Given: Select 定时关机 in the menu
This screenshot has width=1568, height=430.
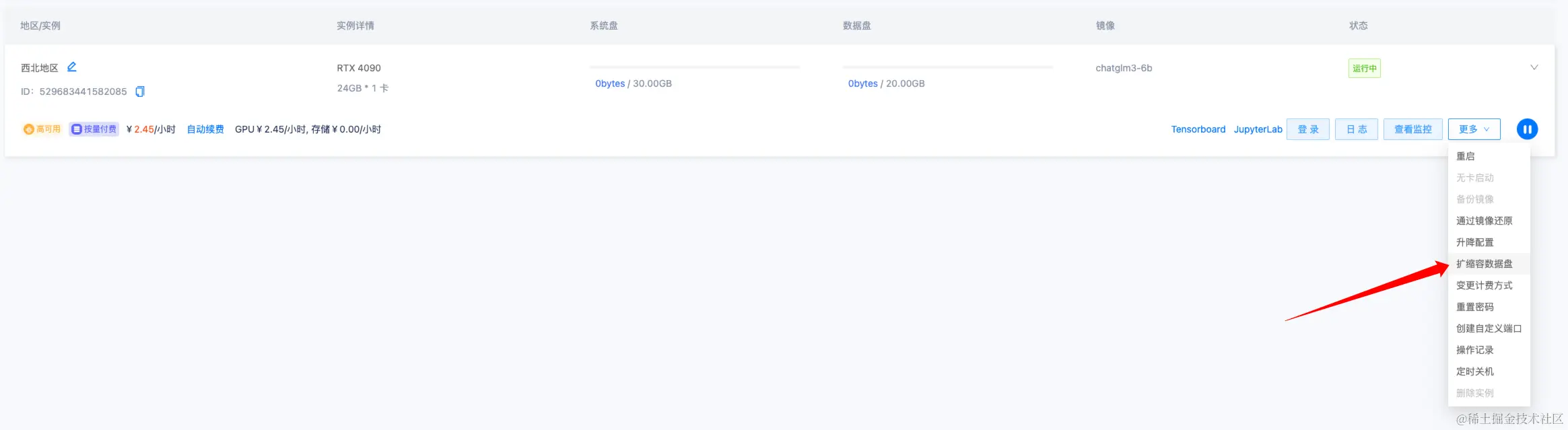Looking at the screenshot, I should coord(1489,371).
